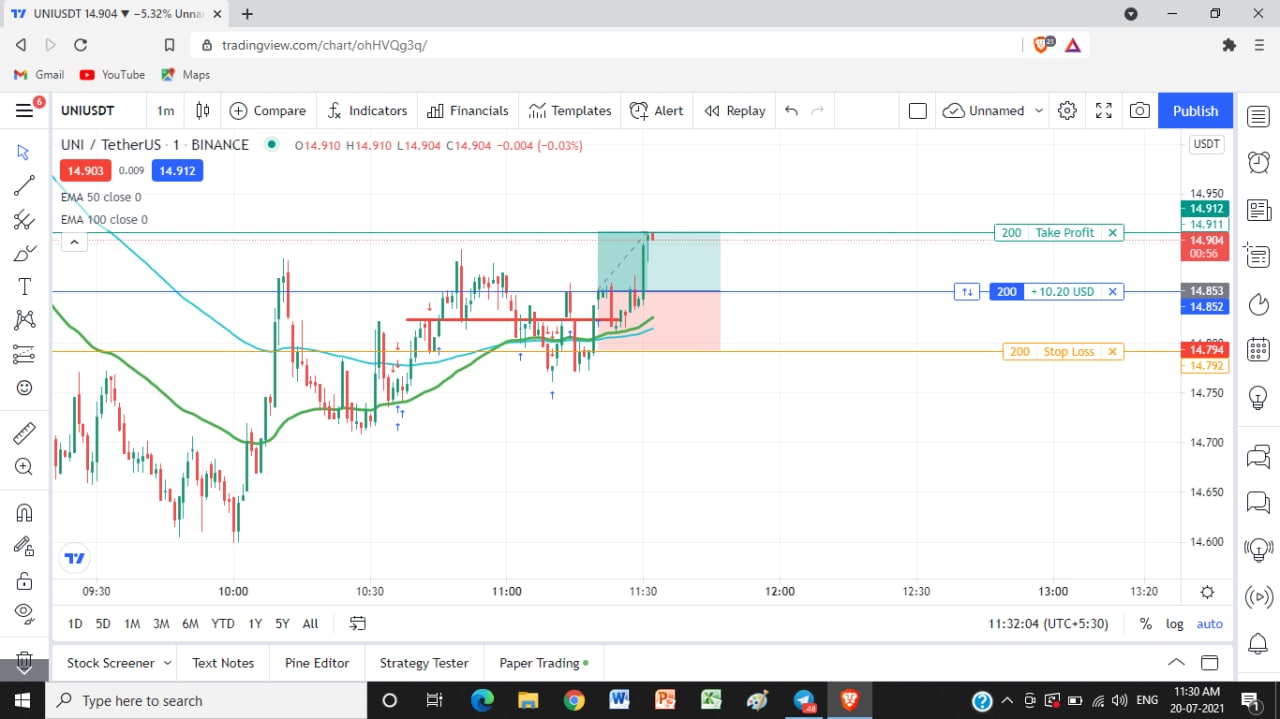Open indicator Templates menu
This screenshot has width=1280, height=719.
point(570,111)
